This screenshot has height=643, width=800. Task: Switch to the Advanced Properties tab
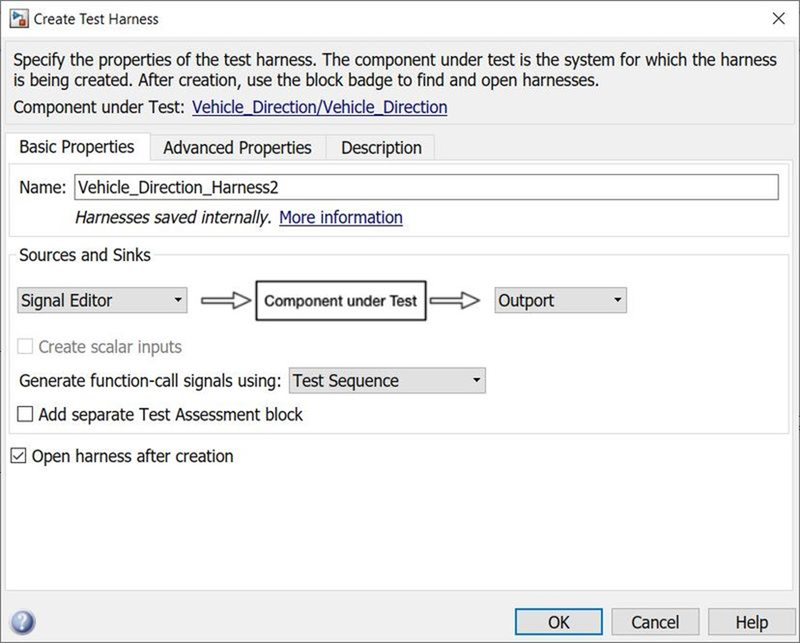[238, 147]
